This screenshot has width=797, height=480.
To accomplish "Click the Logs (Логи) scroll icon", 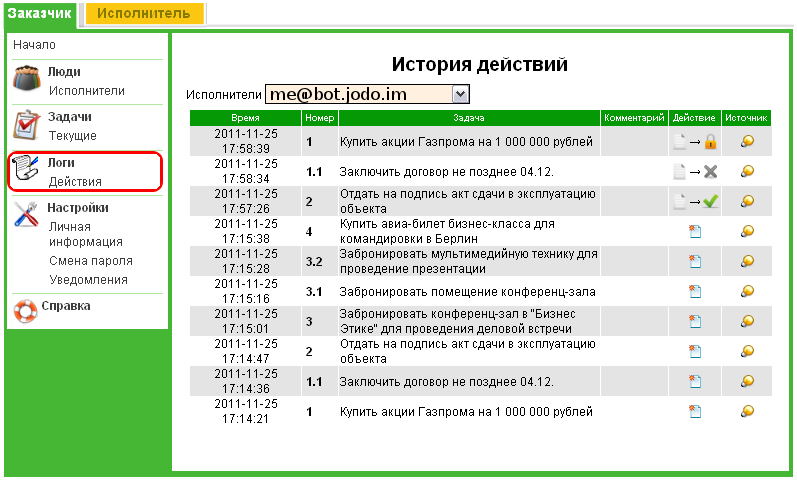I will [x=27, y=171].
